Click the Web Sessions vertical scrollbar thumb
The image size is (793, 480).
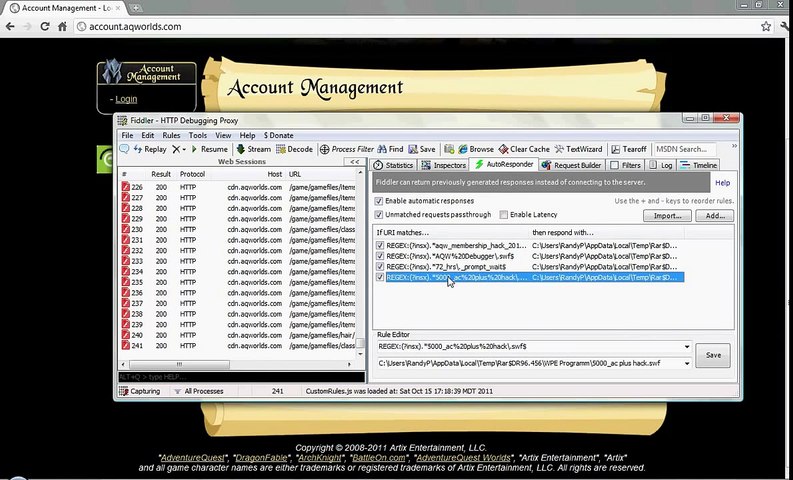click(x=360, y=343)
